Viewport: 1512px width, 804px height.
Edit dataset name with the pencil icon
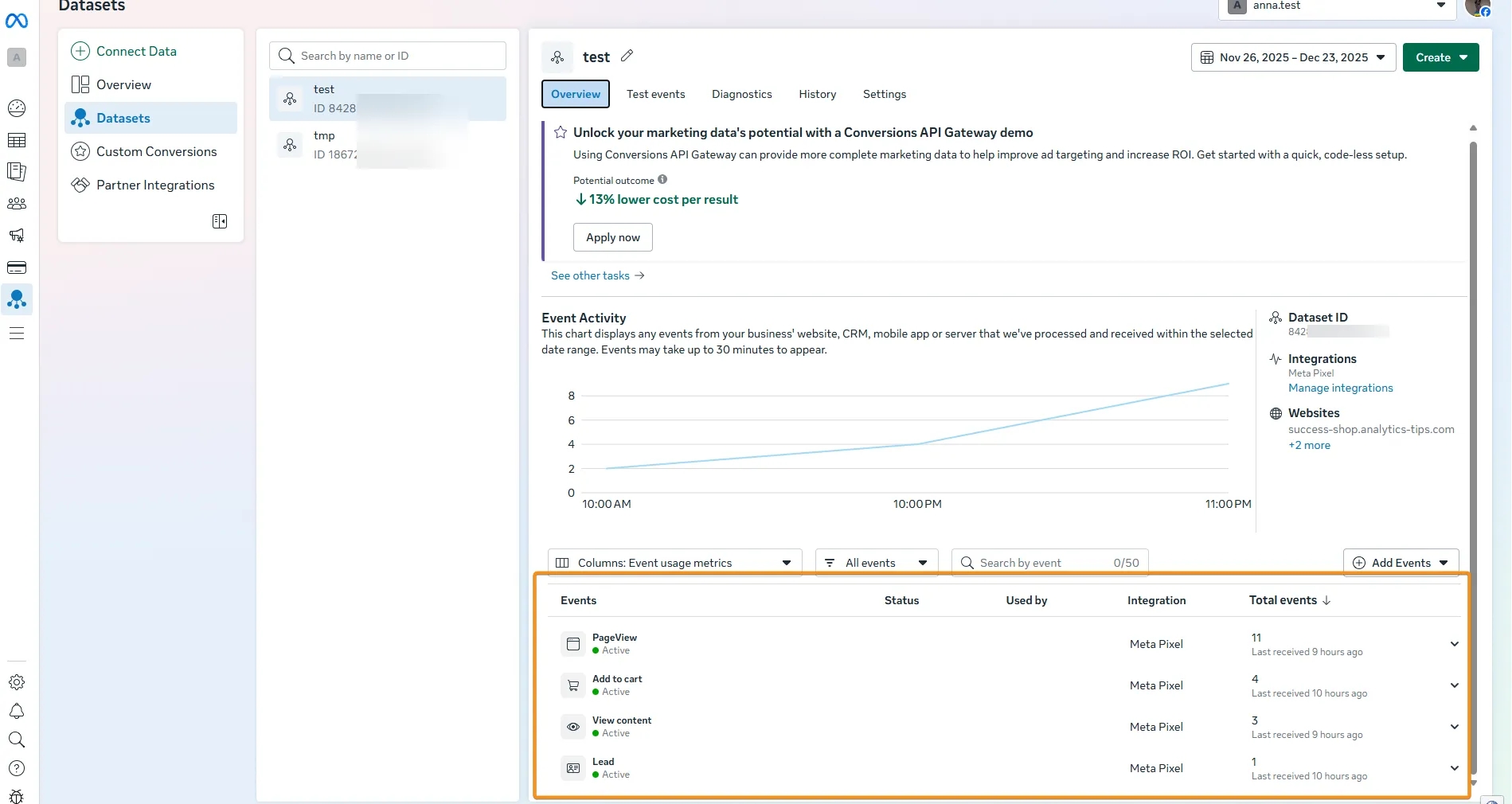coord(627,56)
